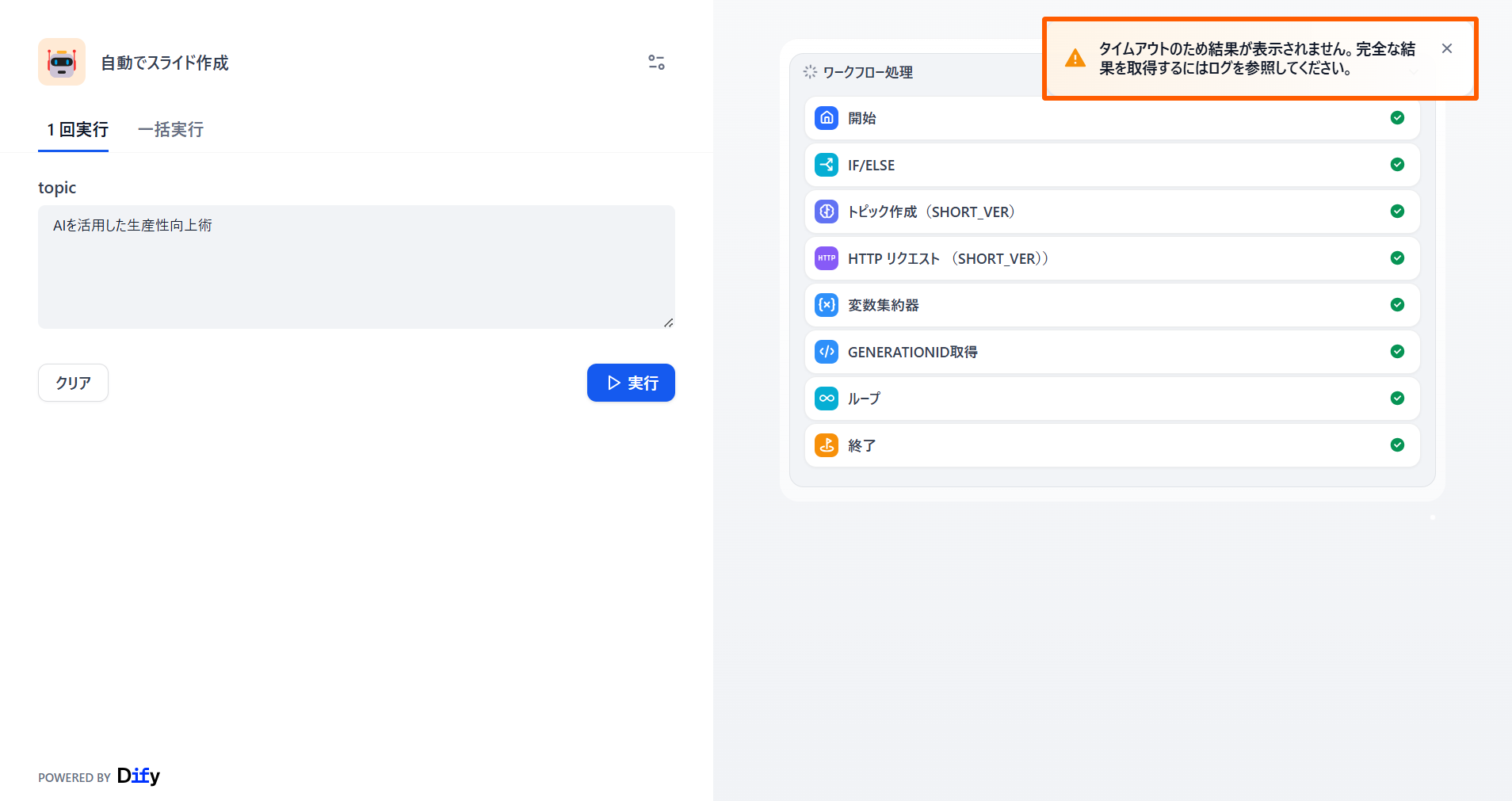
Task: Click the クリア button
Action: click(x=73, y=383)
